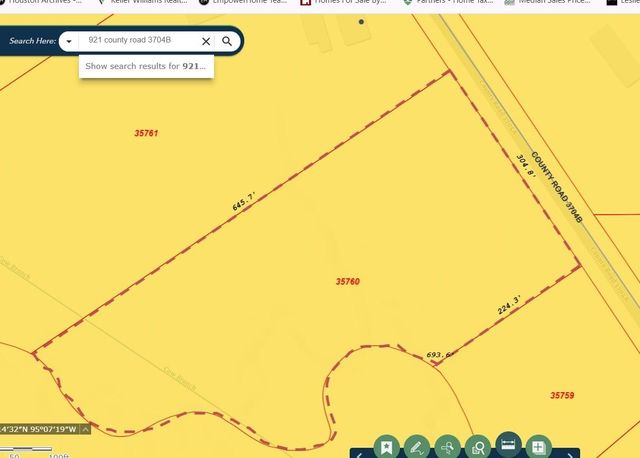Open the Bookmark widget icon
Screen dimensions: 640x458
coord(386,447)
